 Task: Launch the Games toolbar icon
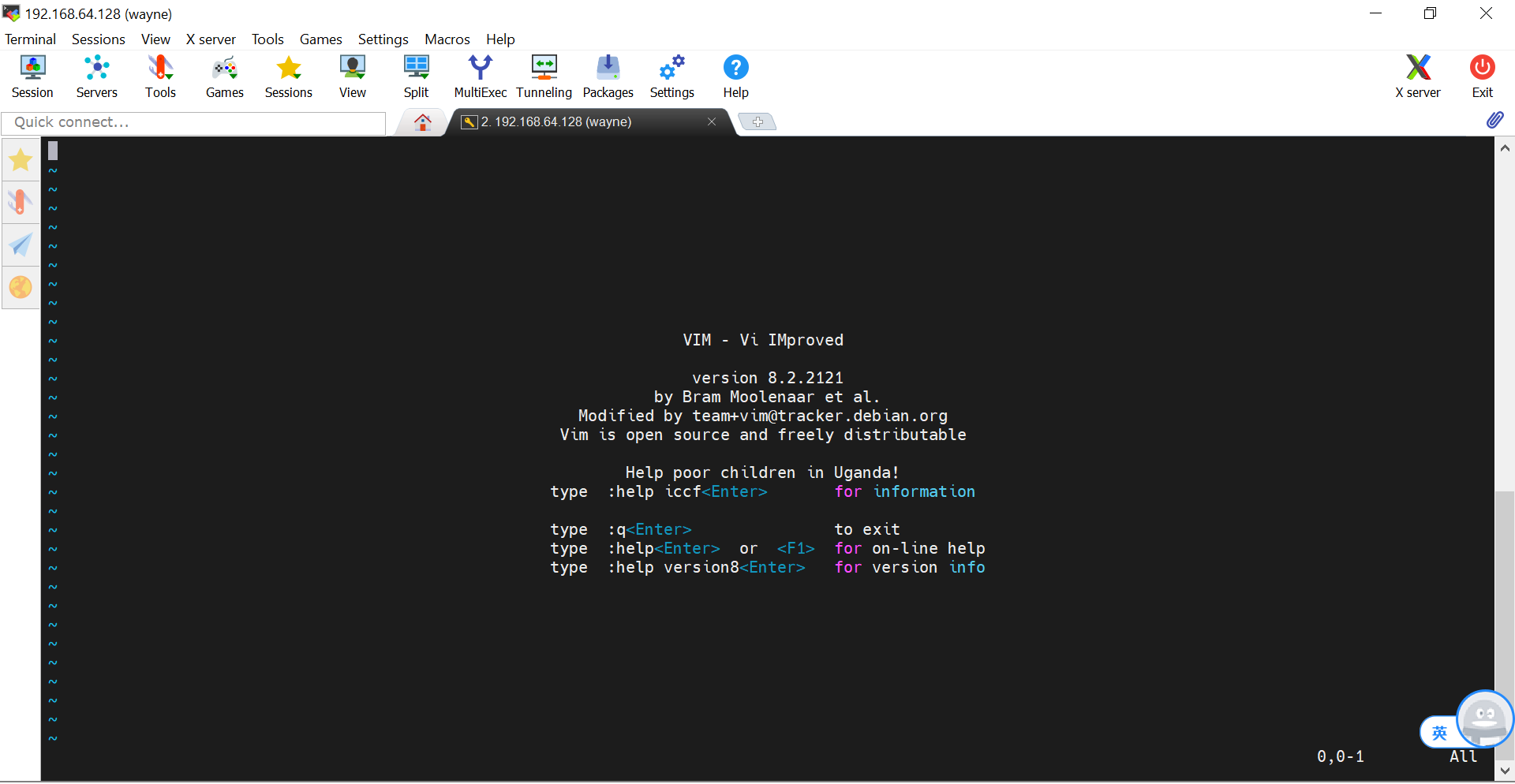tap(224, 77)
